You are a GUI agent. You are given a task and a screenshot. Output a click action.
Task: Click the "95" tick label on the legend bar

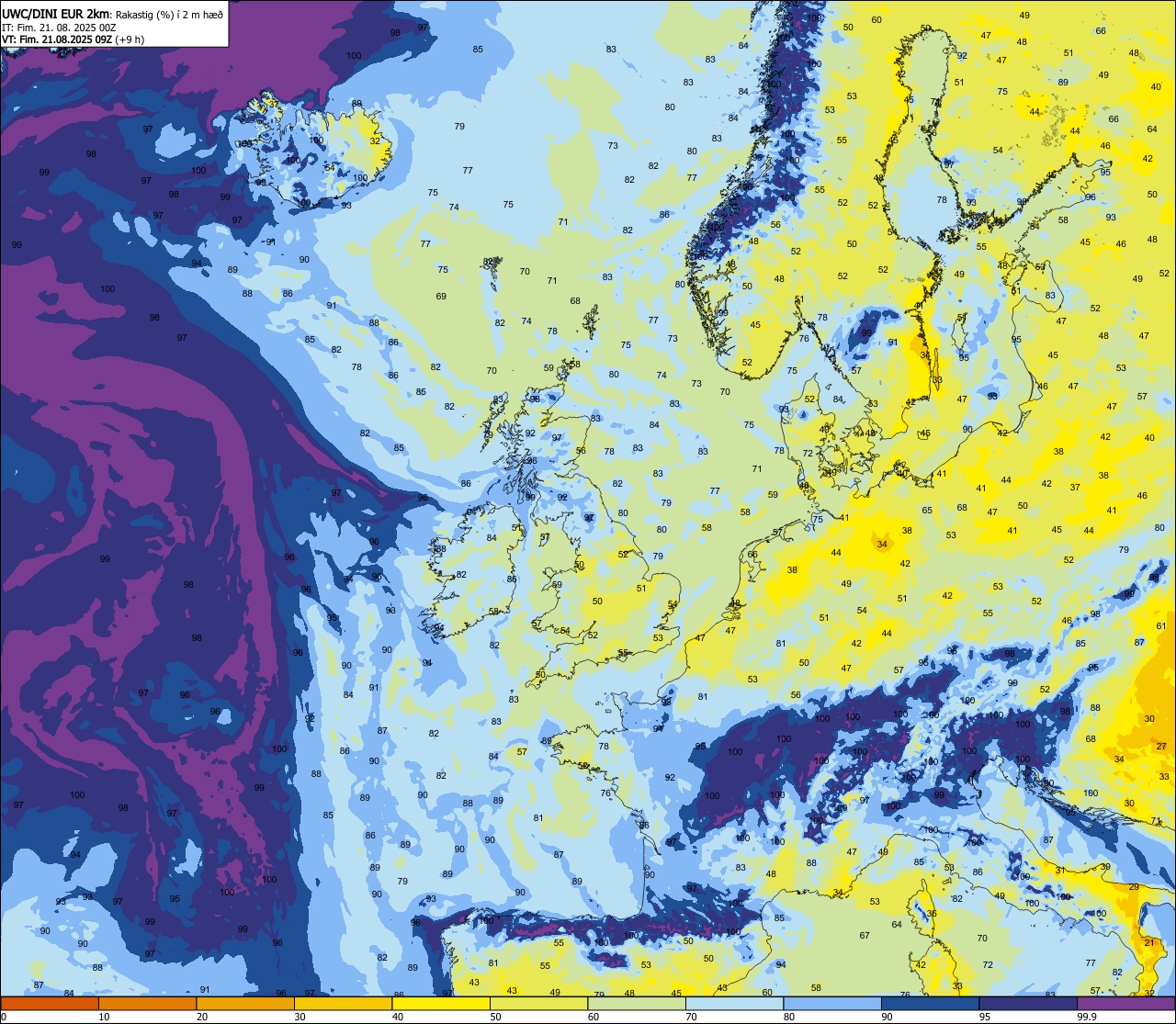[x=985, y=1017]
